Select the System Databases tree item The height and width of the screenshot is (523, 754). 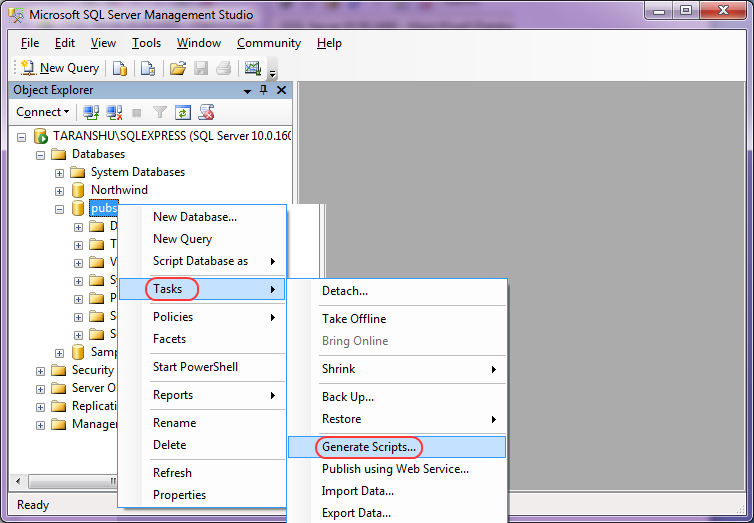[x=138, y=172]
